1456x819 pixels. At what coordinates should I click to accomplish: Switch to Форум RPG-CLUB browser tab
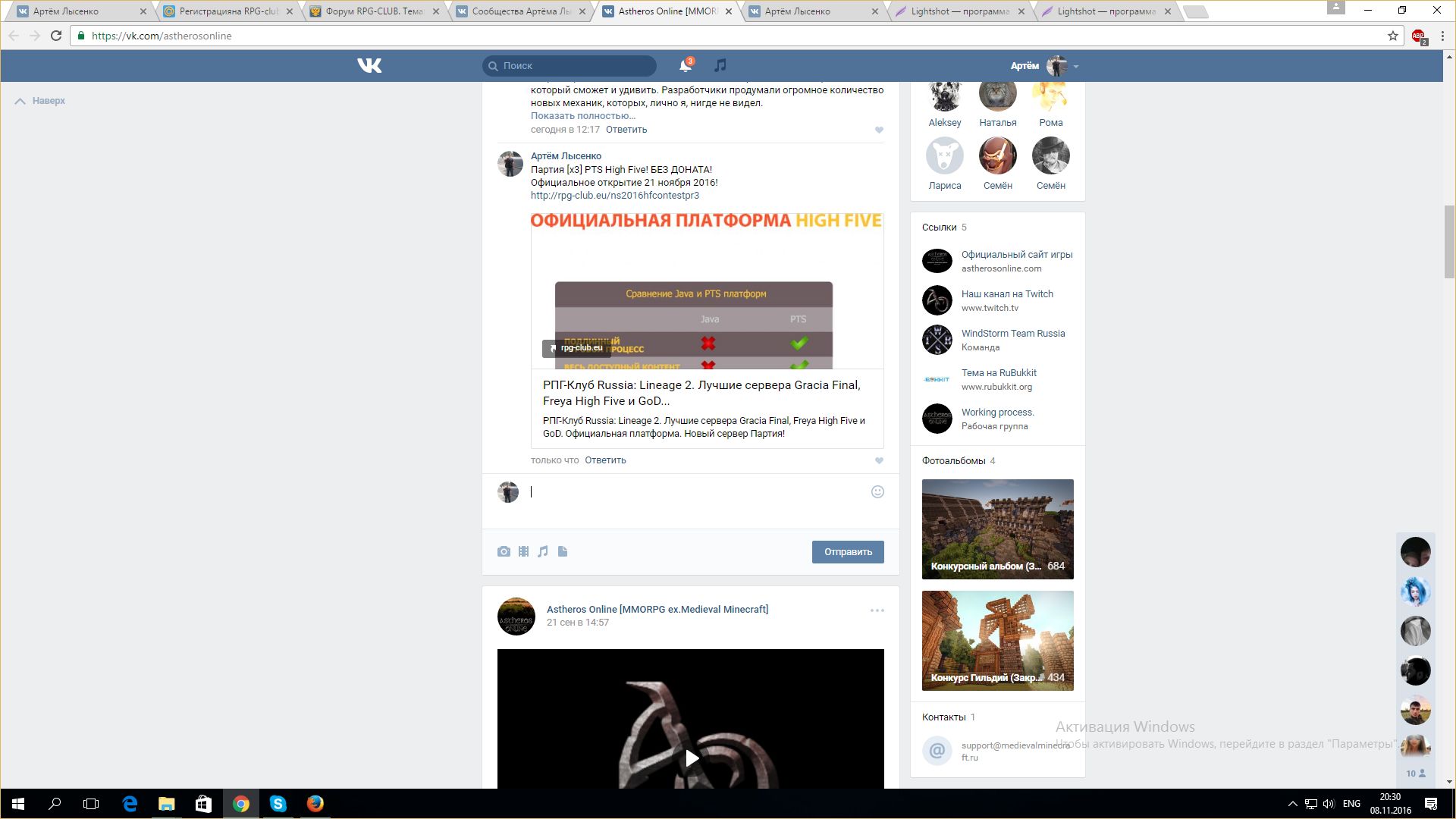[374, 11]
